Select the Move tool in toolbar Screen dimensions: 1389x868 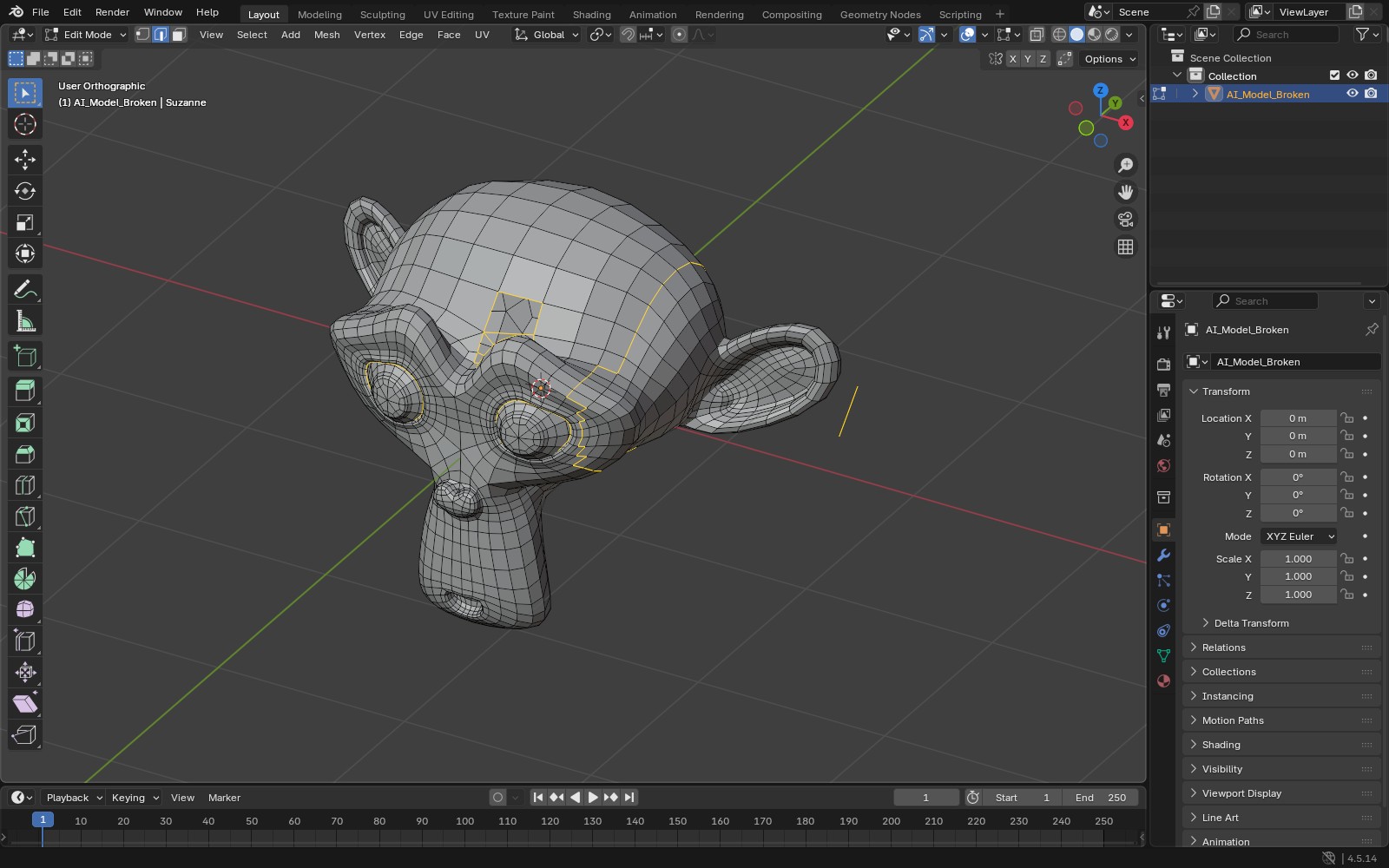tap(25, 159)
